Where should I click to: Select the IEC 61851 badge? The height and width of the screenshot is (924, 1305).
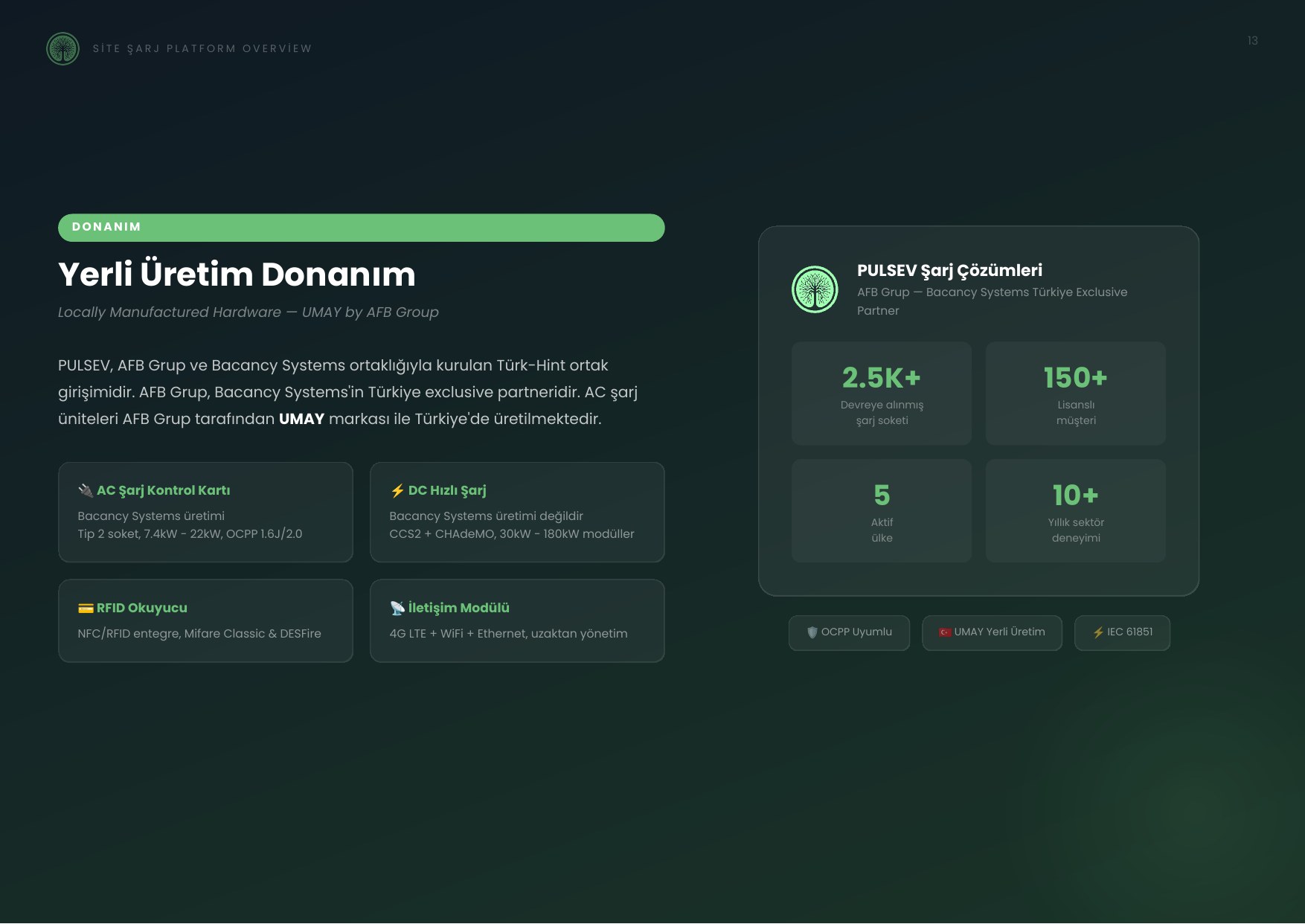1122,632
